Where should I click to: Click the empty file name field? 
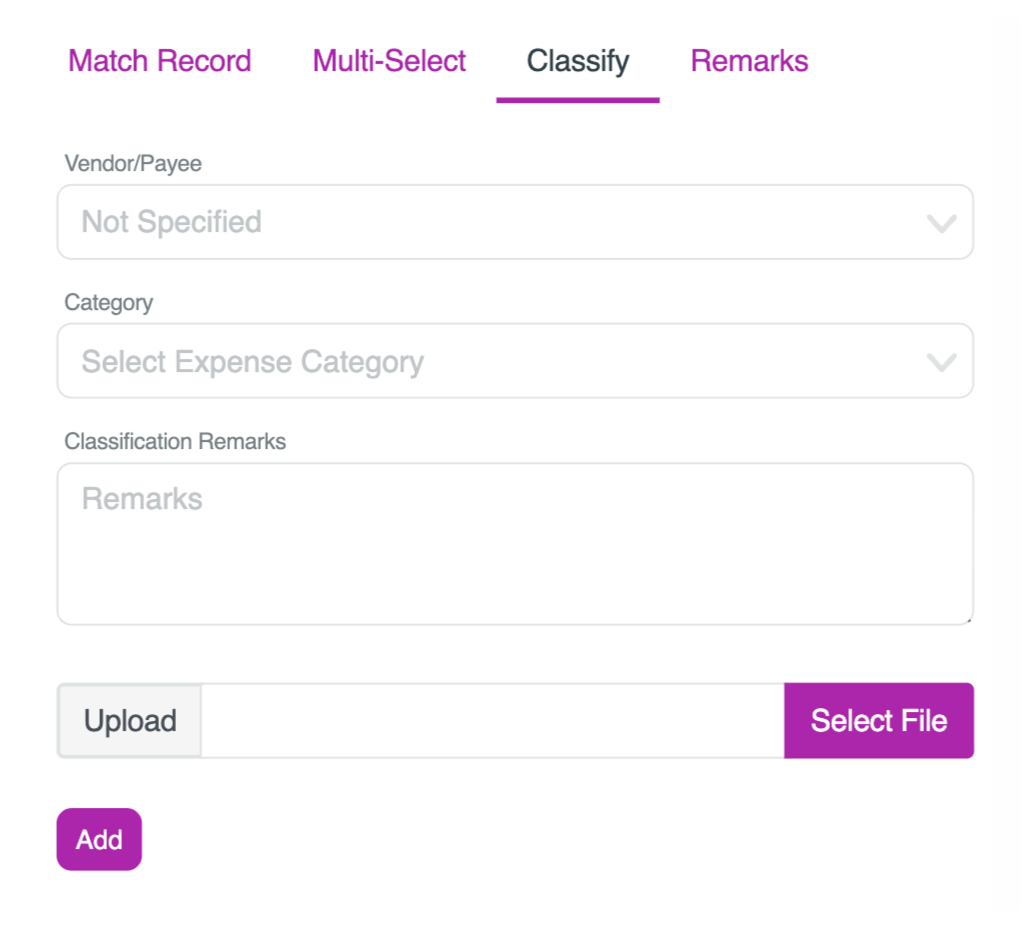[490, 720]
